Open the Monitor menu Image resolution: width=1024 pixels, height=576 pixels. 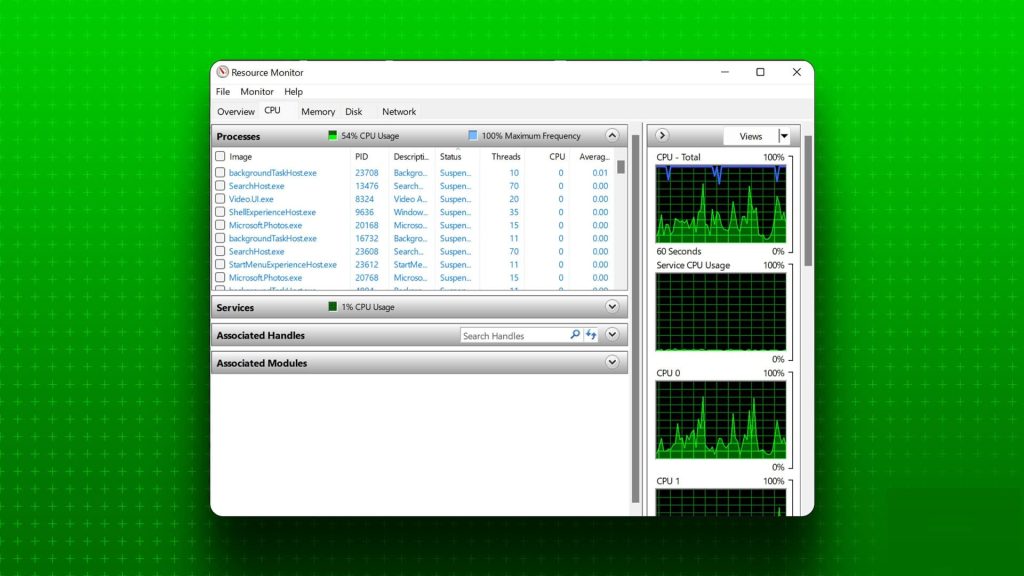(256, 91)
